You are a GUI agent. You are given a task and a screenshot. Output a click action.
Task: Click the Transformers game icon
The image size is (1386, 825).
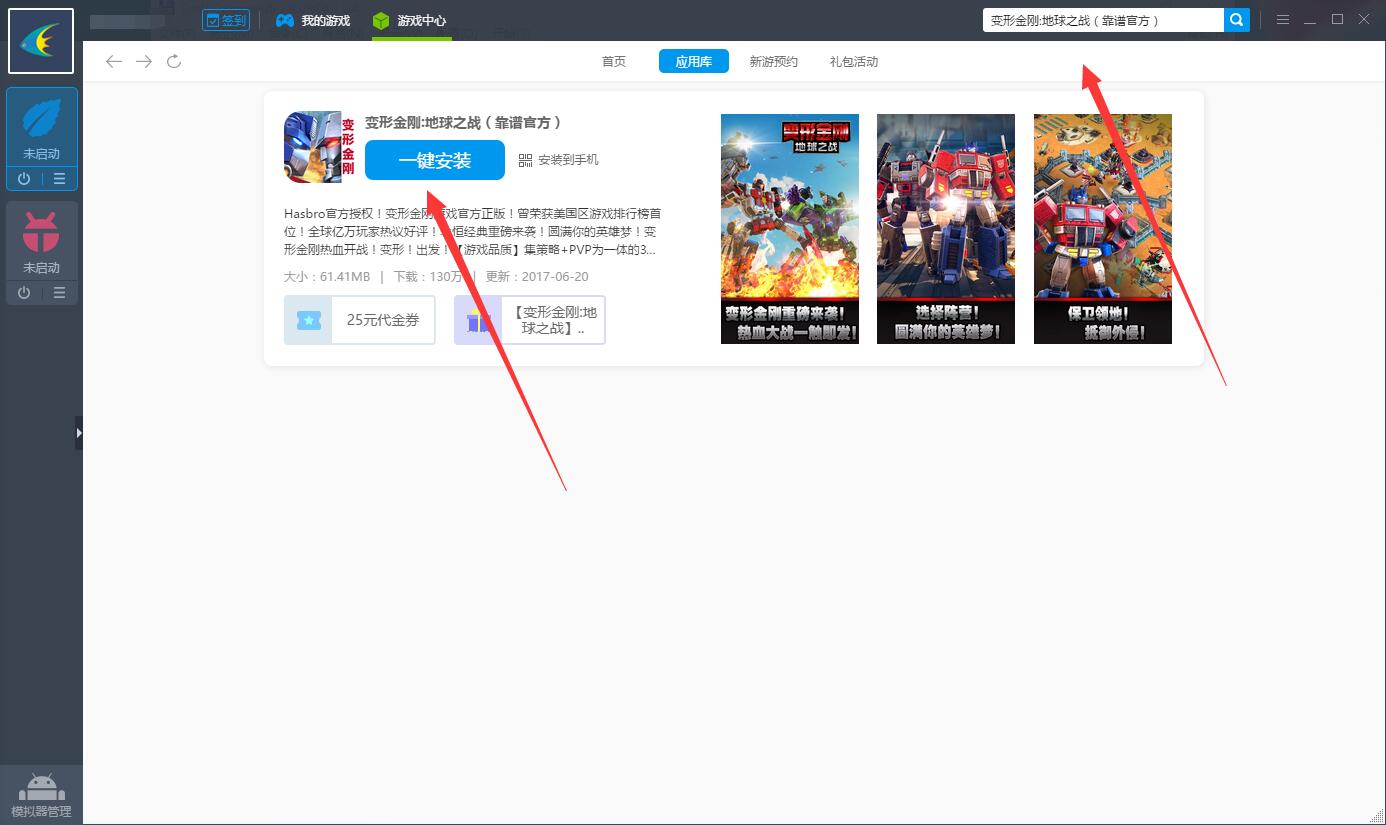coord(320,147)
